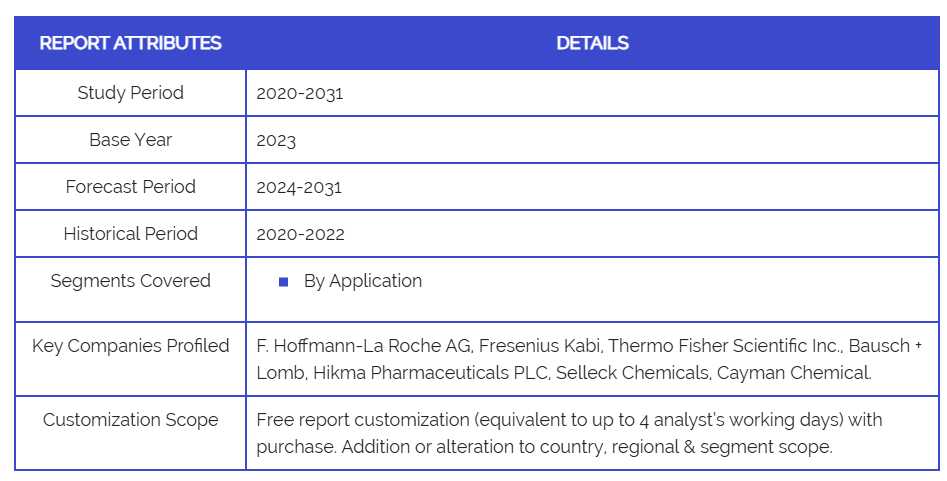Select the Forecast Period row label
The height and width of the screenshot is (481, 947).
[130, 187]
